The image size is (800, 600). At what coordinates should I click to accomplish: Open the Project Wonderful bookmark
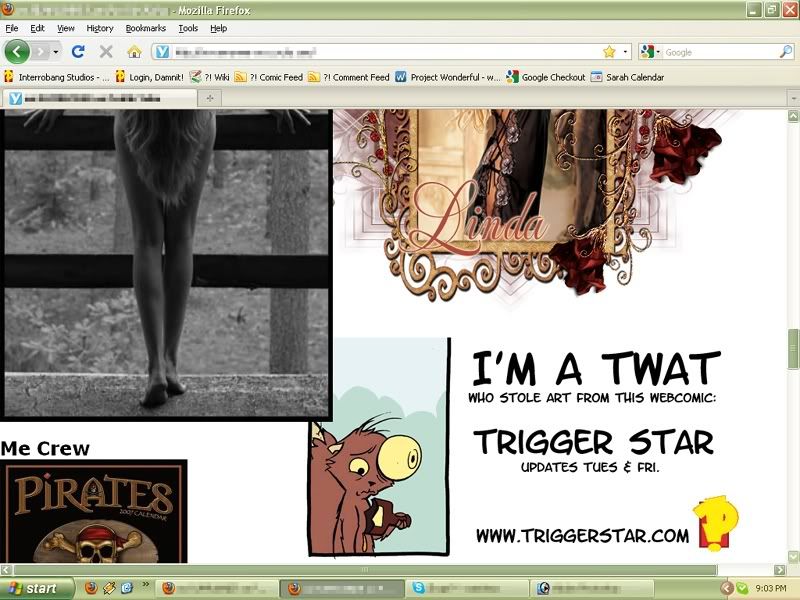click(x=448, y=77)
